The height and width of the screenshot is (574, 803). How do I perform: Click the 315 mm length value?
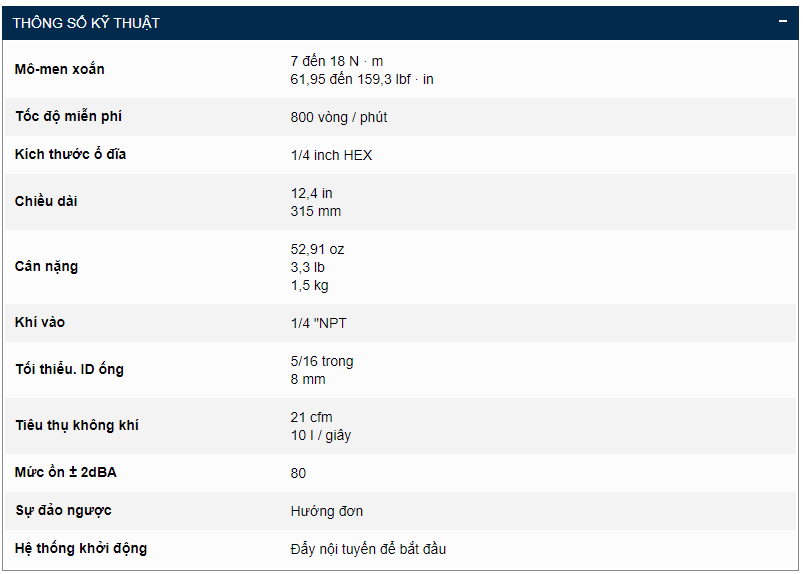(x=316, y=211)
